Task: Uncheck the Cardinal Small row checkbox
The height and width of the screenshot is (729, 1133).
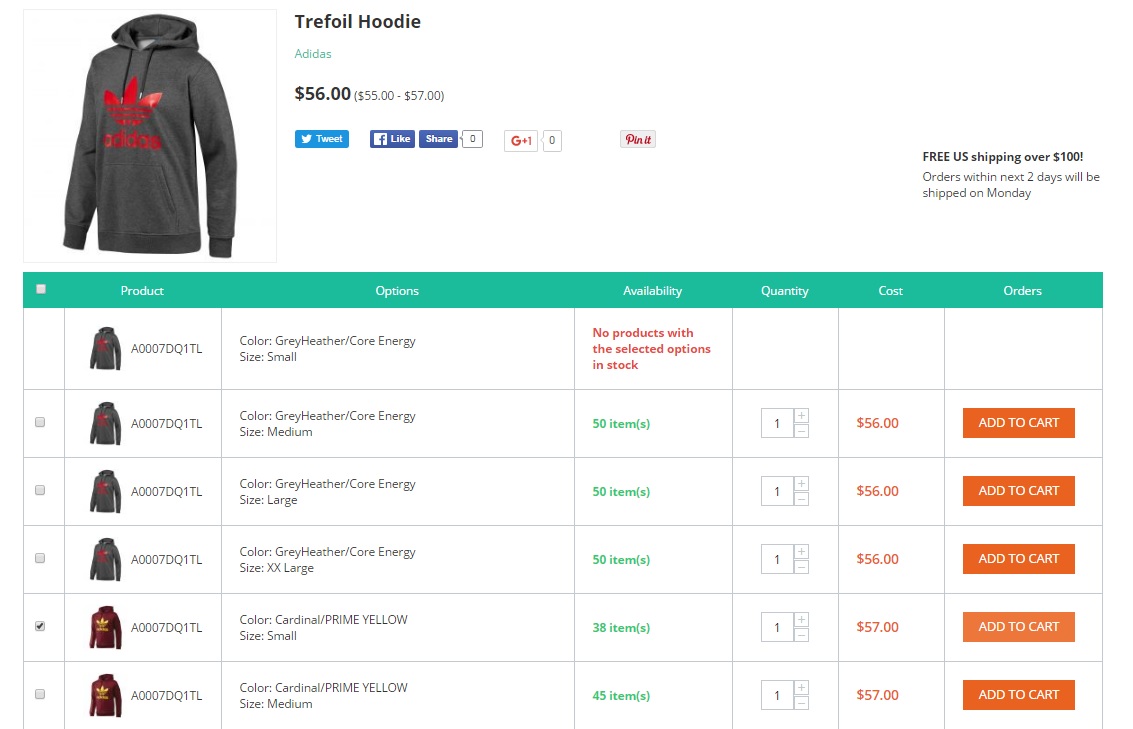Action: click(40, 626)
